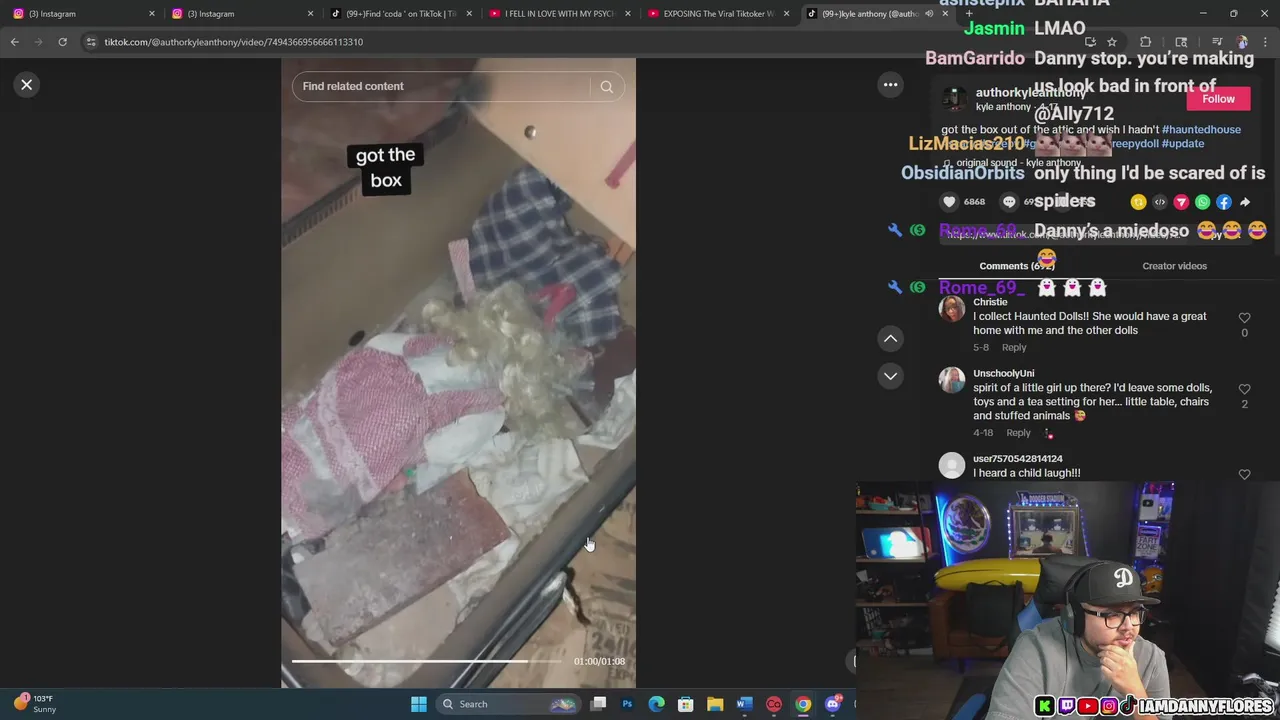1280x720 pixels.
Task: Go to next video with down chevron
Action: (890, 376)
